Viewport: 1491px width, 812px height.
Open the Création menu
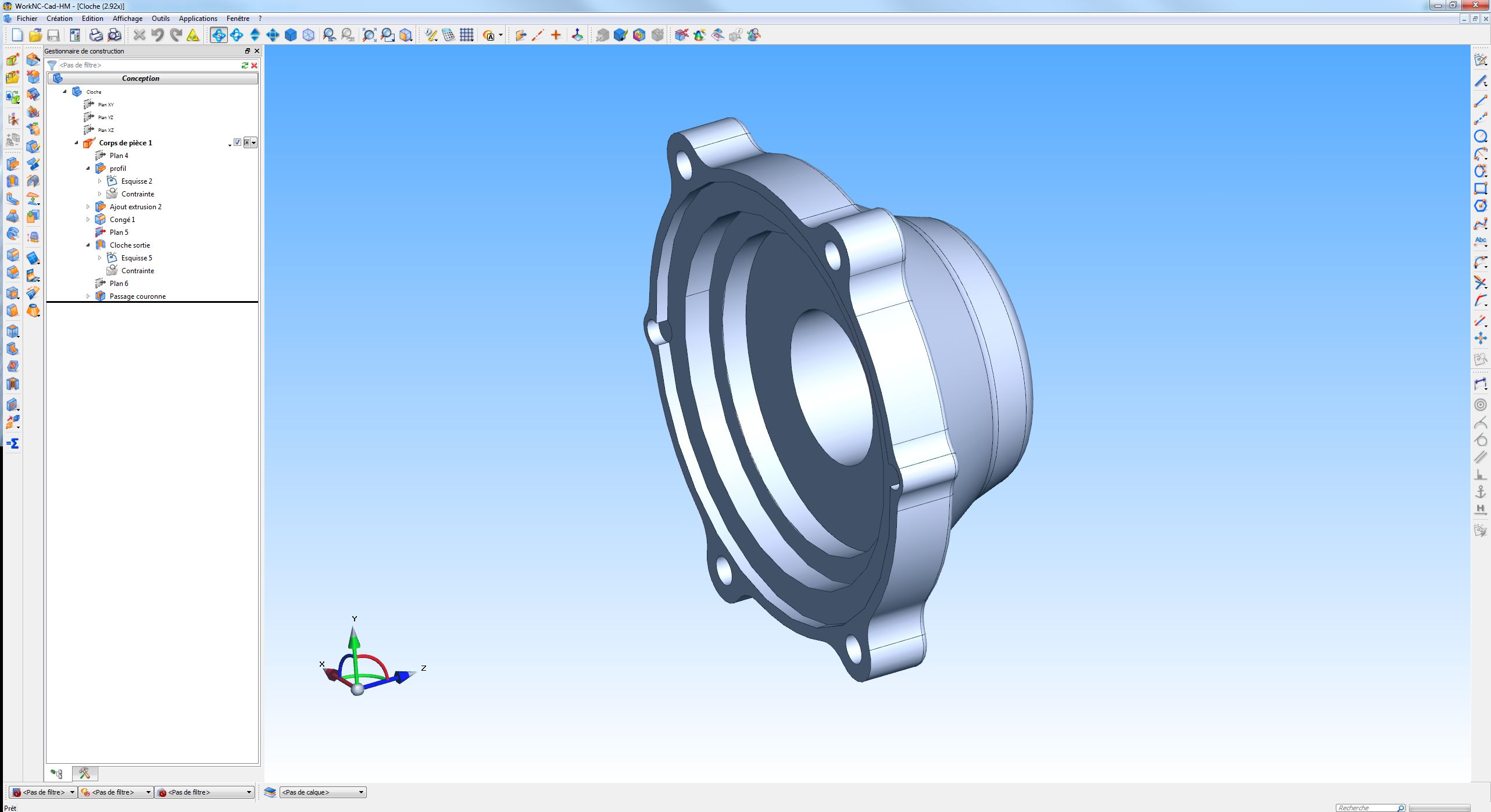click(x=59, y=19)
